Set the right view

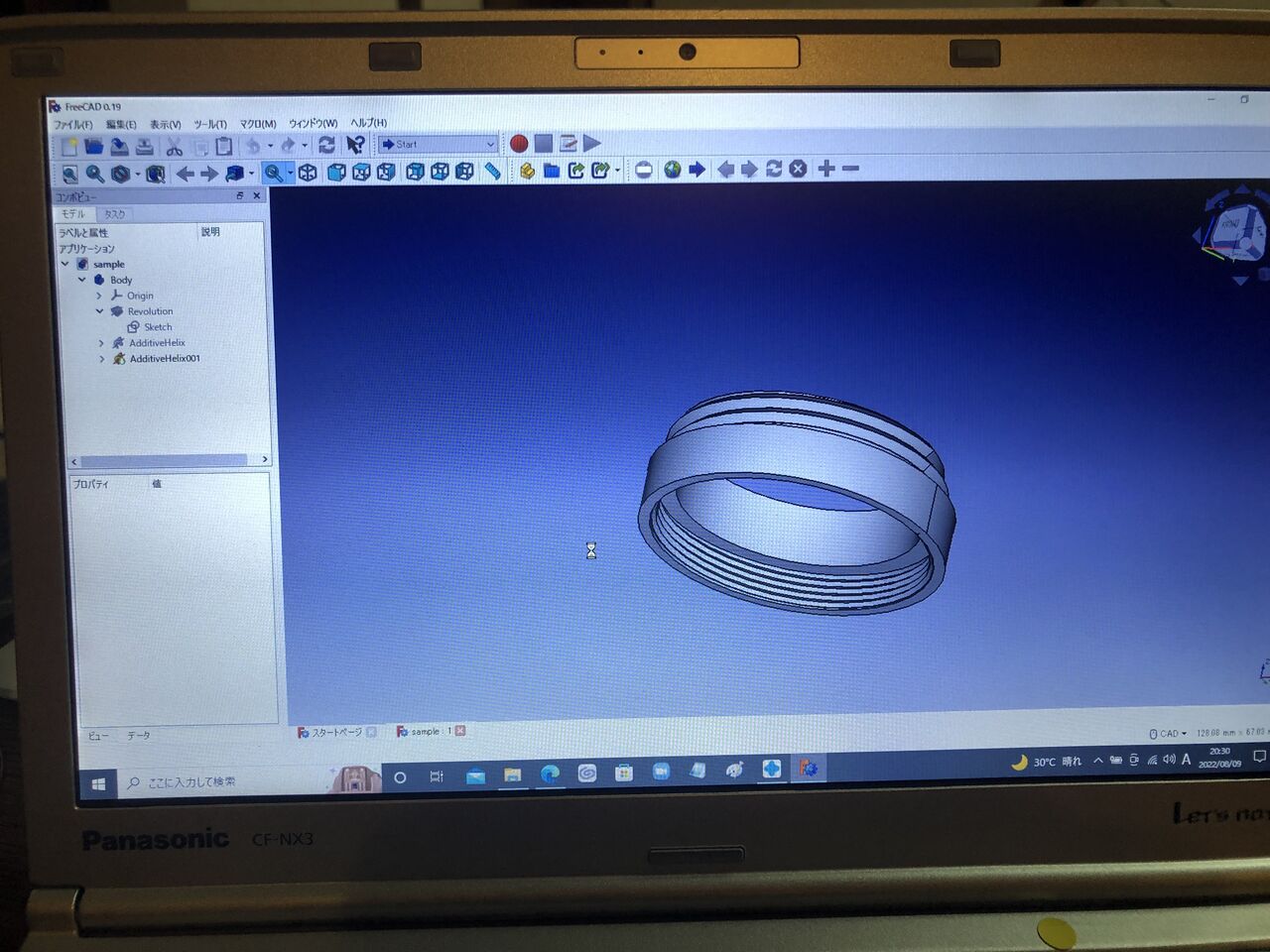coord(386,173)
